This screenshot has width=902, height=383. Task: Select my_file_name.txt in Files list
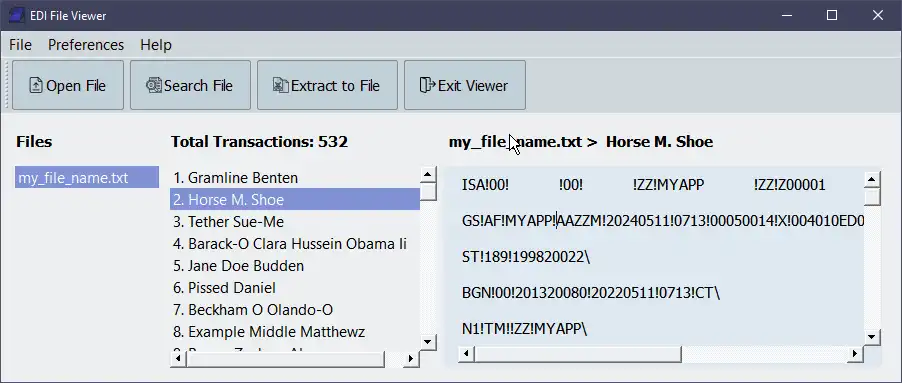pos(87,178)
